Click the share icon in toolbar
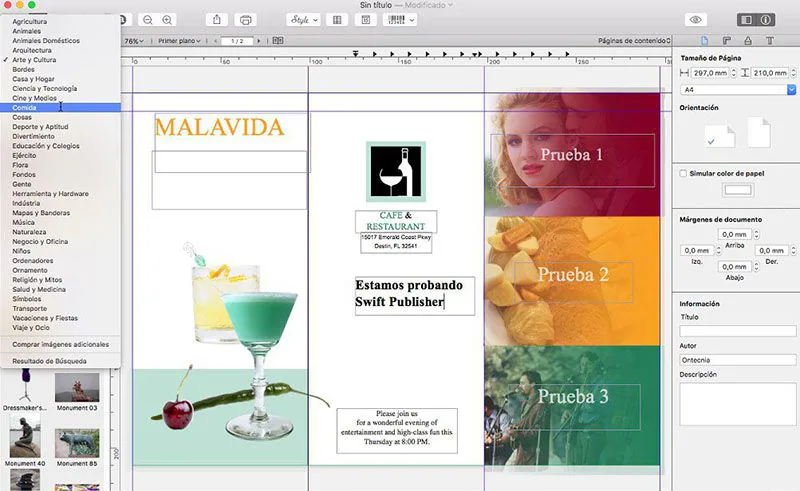The height and width of the screenshot is (491, 800). click(217, 20)
